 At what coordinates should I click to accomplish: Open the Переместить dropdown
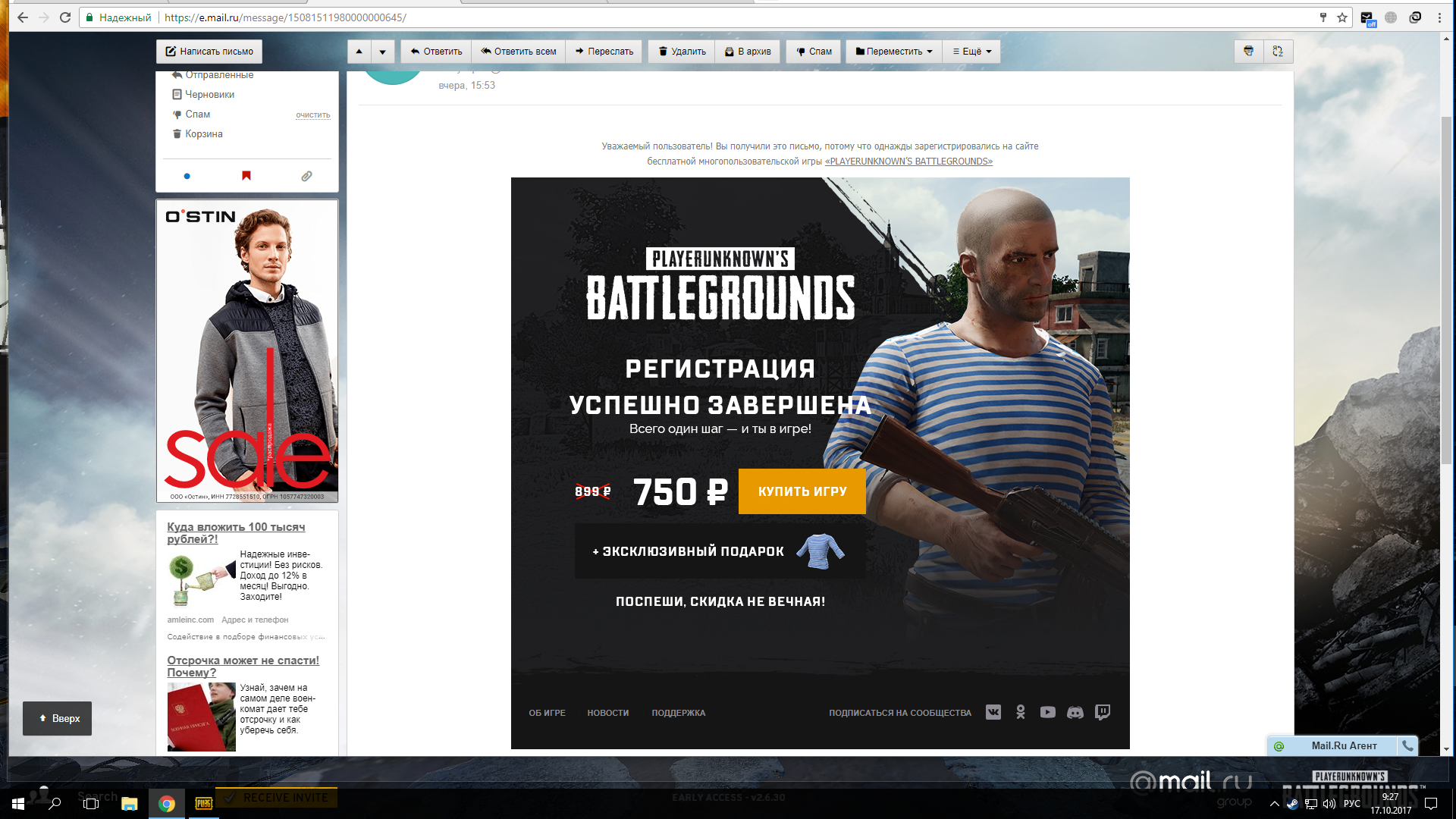pos(894,52)
